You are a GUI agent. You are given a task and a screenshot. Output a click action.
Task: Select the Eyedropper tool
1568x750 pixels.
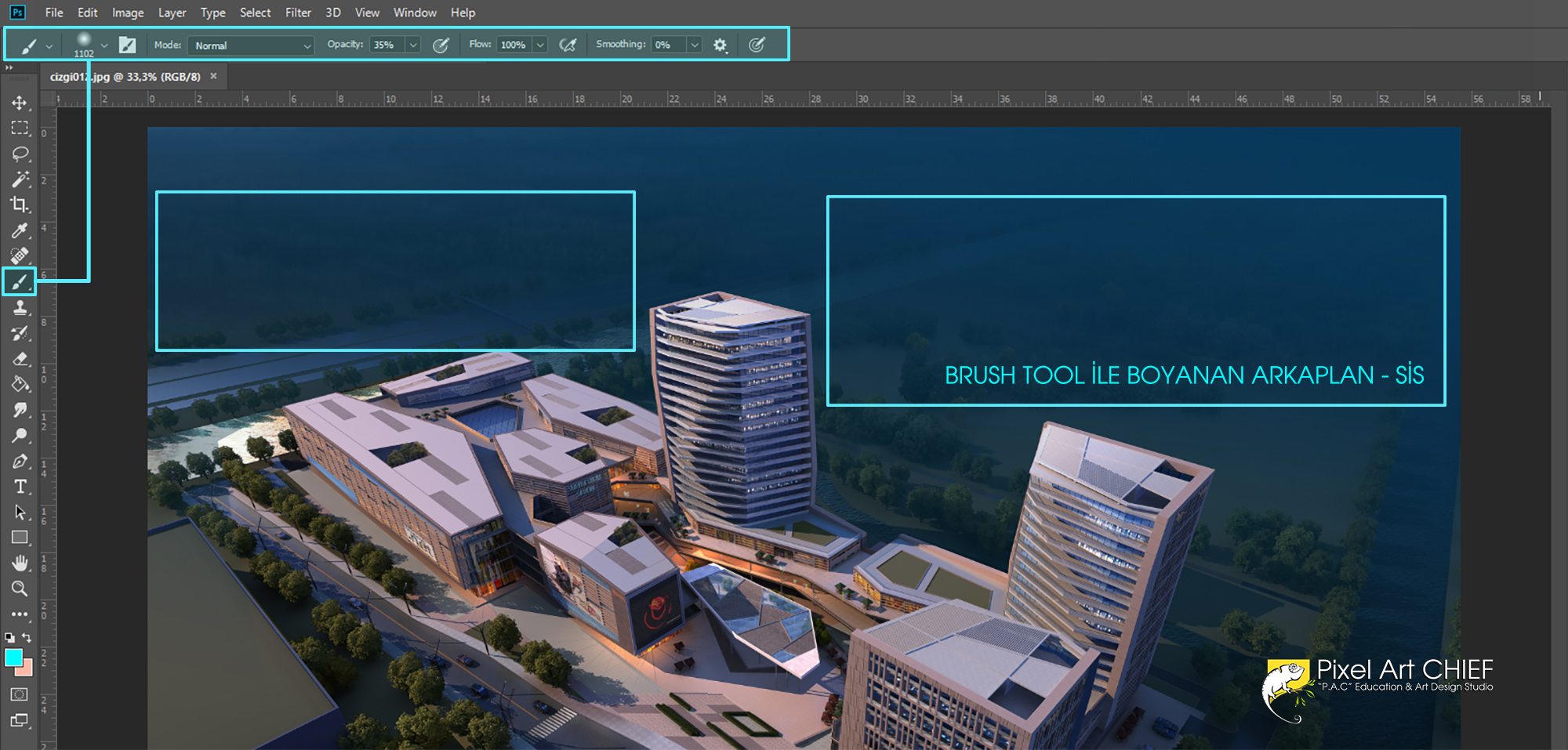tap(20, 230)
